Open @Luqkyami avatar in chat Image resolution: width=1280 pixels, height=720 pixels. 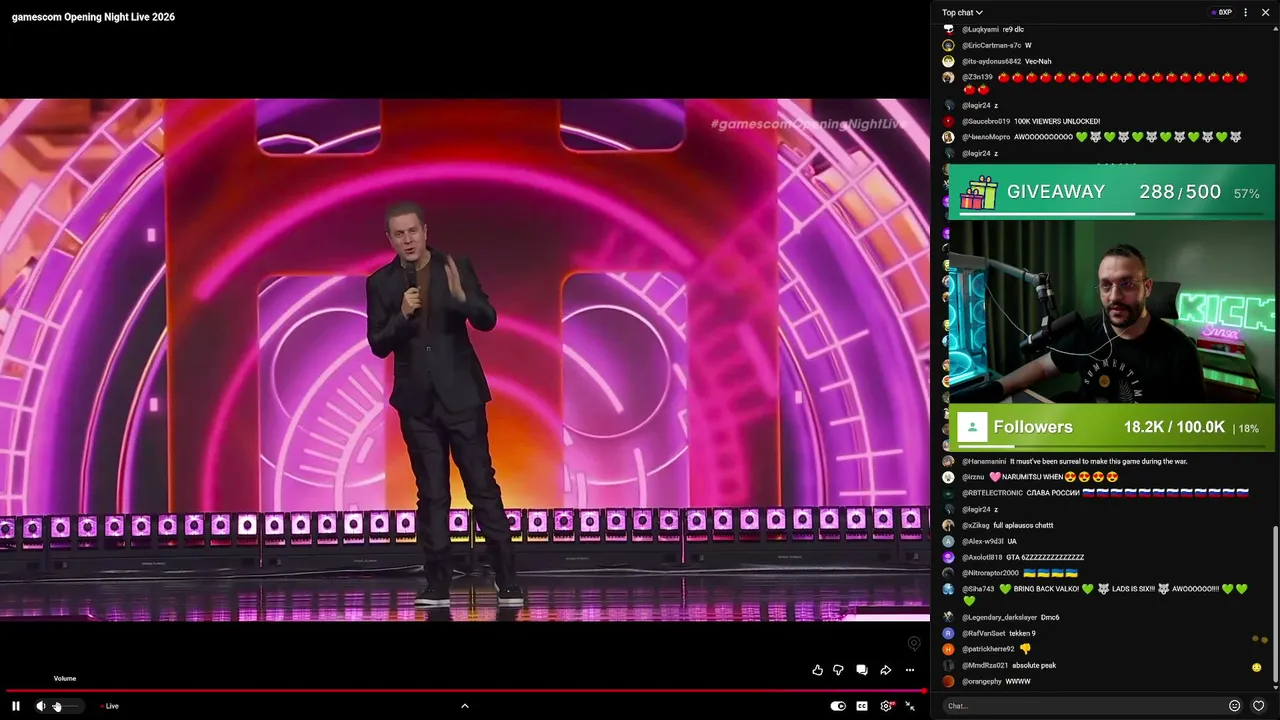[x=948, y=29]
